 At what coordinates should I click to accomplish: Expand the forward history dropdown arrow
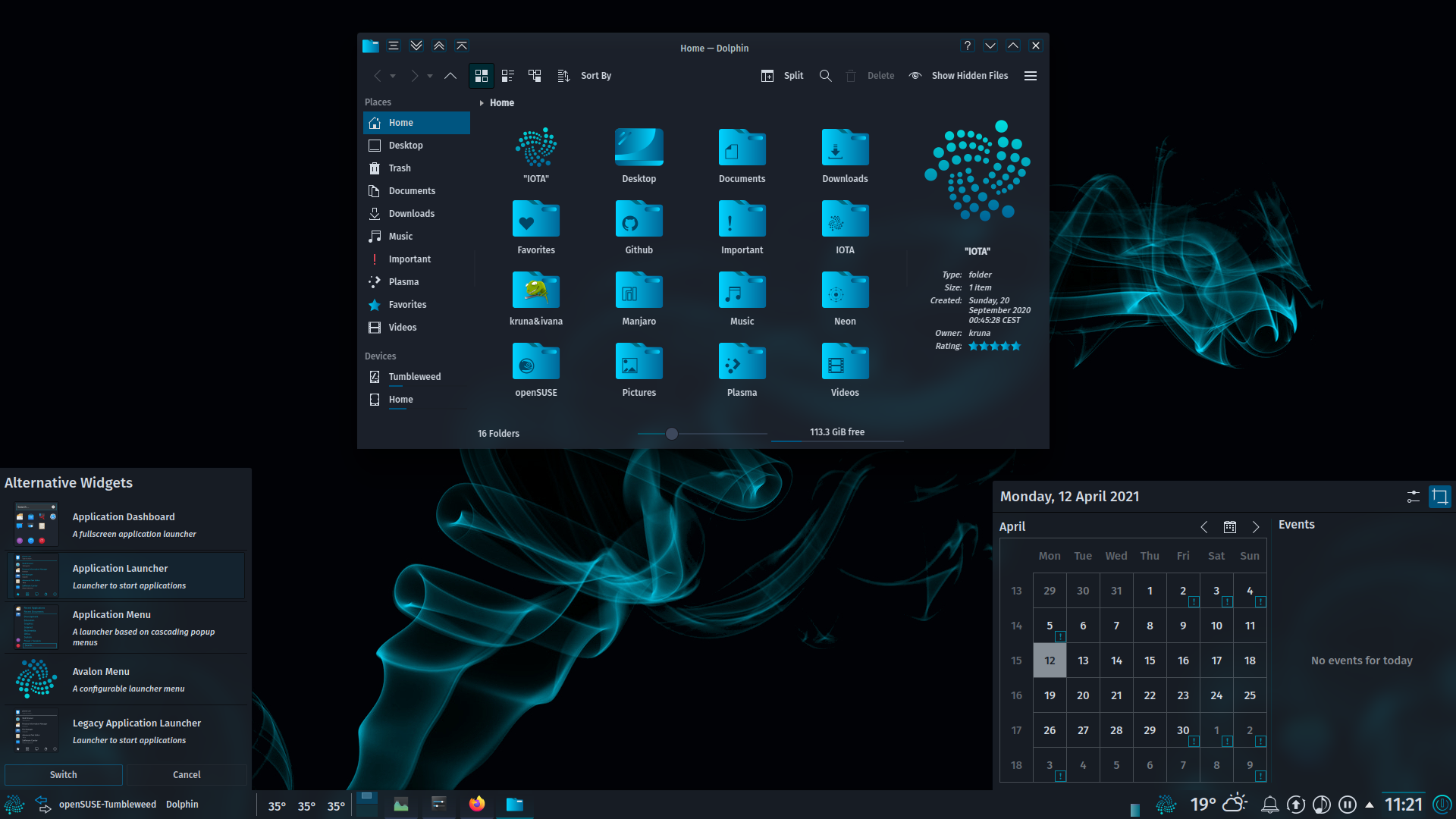pos(430,76)
